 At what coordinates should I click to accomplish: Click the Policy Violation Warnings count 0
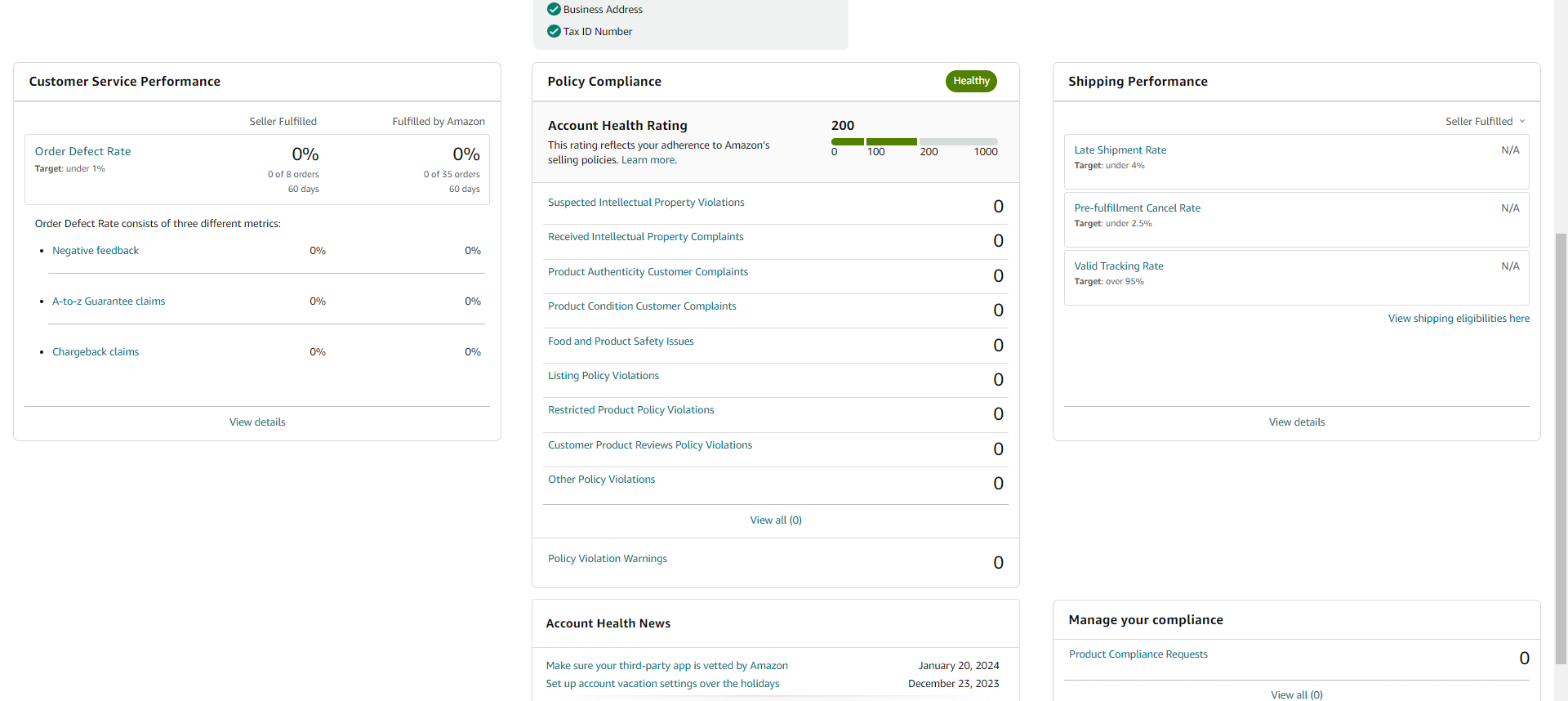tap(998, 563)
